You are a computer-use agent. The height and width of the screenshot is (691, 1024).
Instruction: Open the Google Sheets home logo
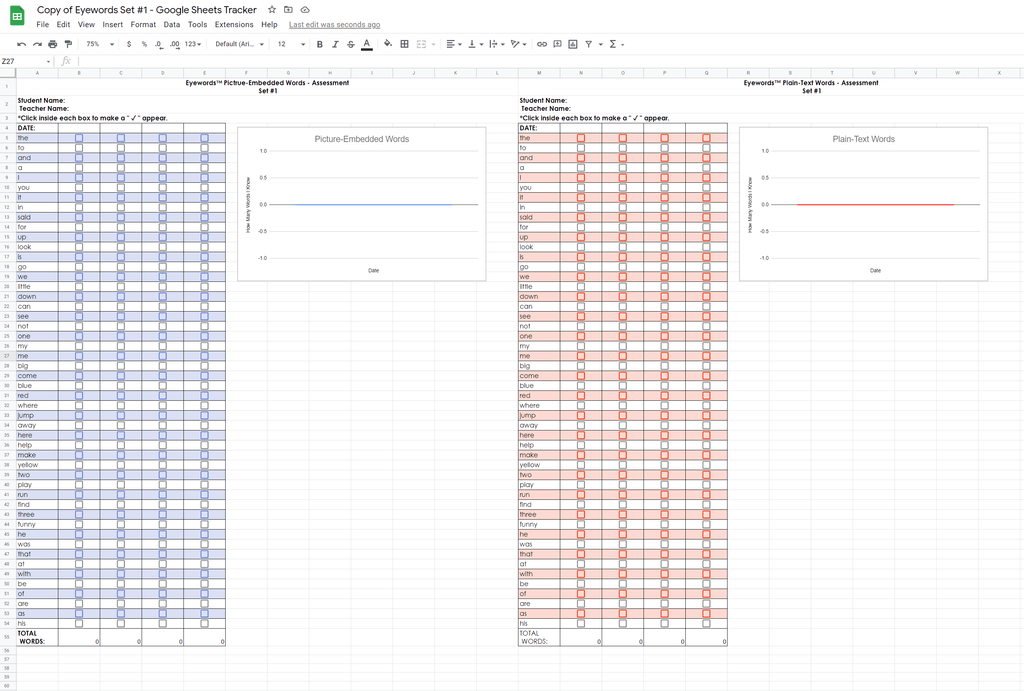point(17,16)
